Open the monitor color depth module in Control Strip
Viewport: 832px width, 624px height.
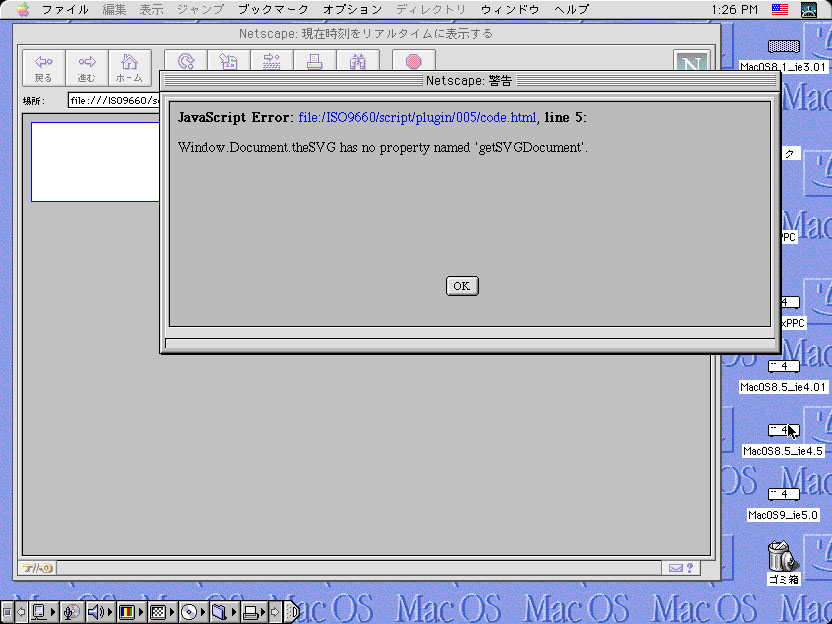coord(131,612)
